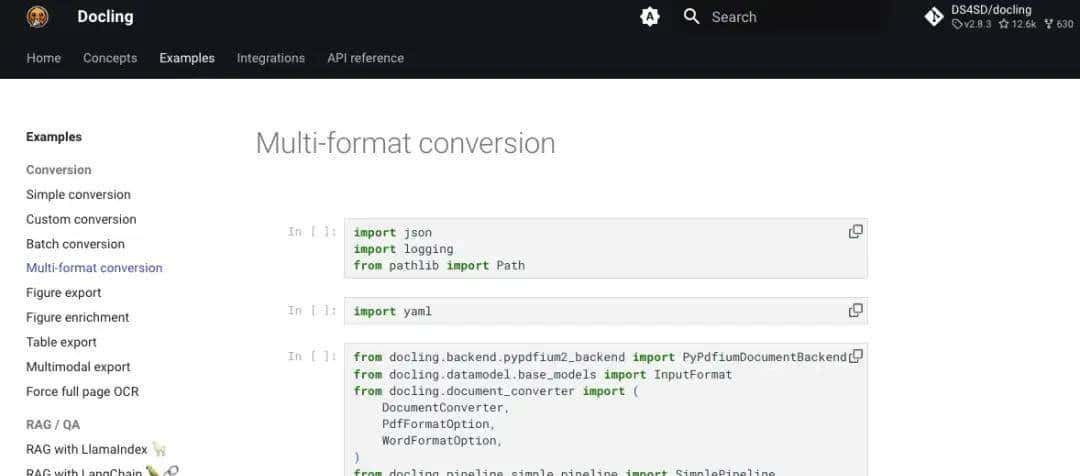This screenshot has width=1080, height=476.
Task: Open Batch conversion in the sidebar
Action: point(75,244)
